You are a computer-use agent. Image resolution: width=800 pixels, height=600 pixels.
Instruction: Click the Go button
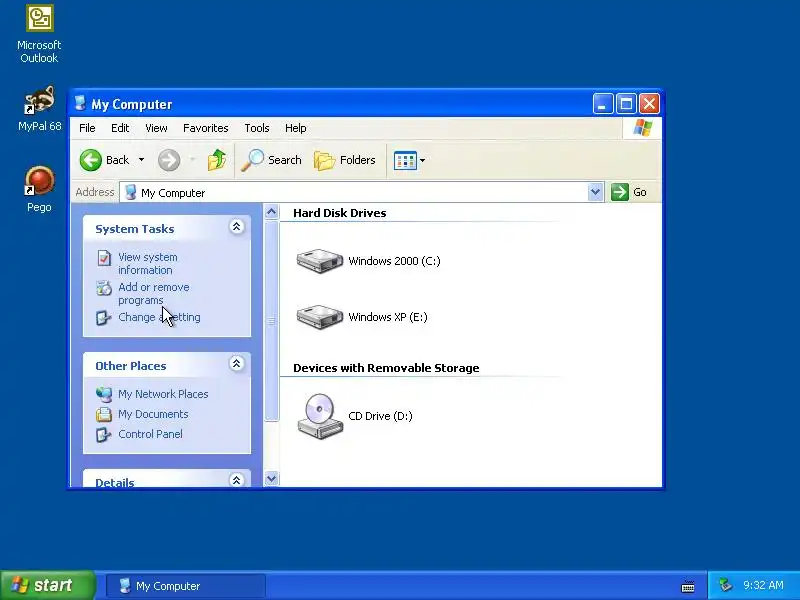click(629, 192)
